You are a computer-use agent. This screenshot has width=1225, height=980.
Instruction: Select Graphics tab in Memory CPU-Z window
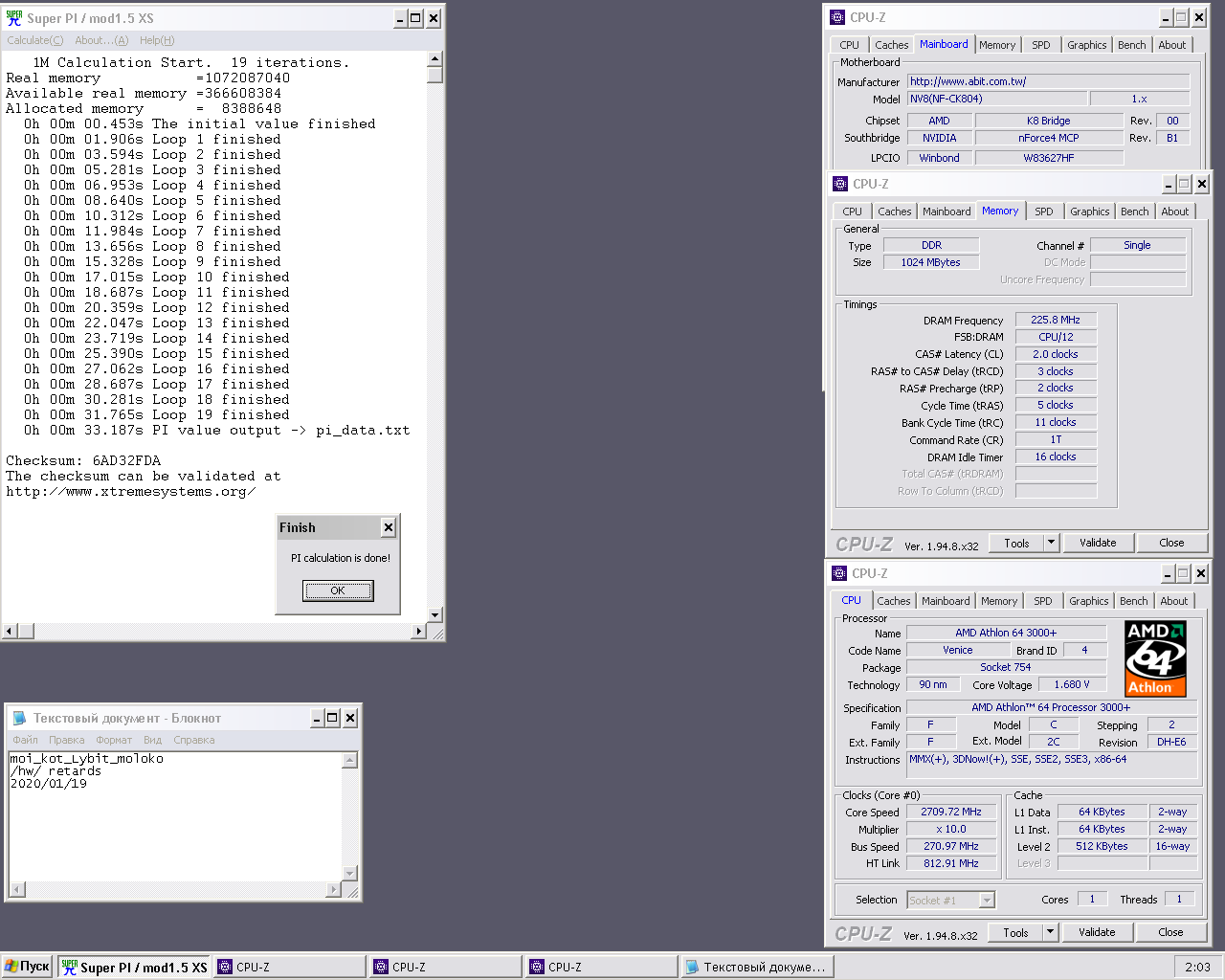[1089, 212]
